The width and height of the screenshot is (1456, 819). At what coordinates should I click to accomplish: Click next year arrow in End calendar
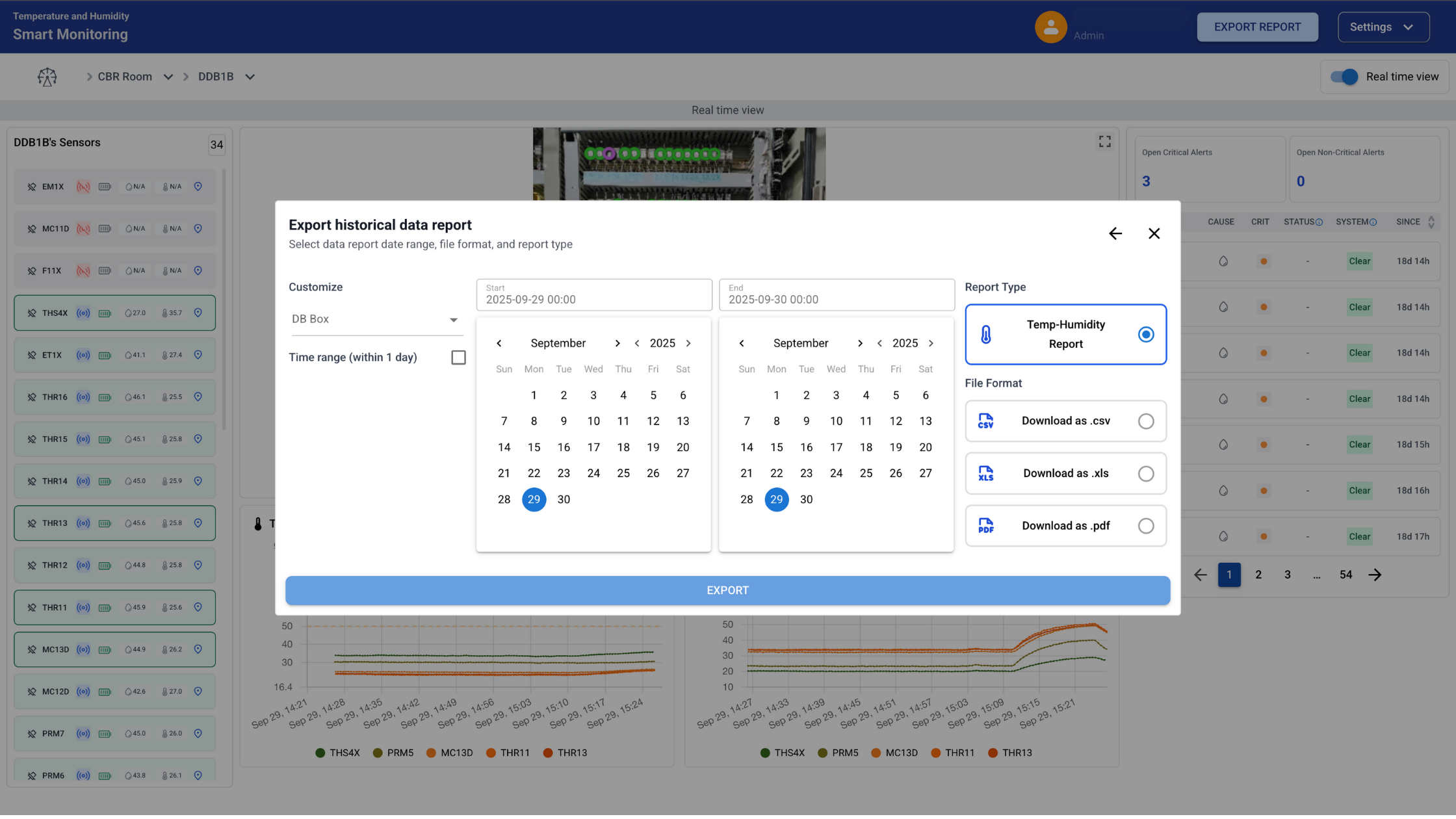click(x=931, y=343)
